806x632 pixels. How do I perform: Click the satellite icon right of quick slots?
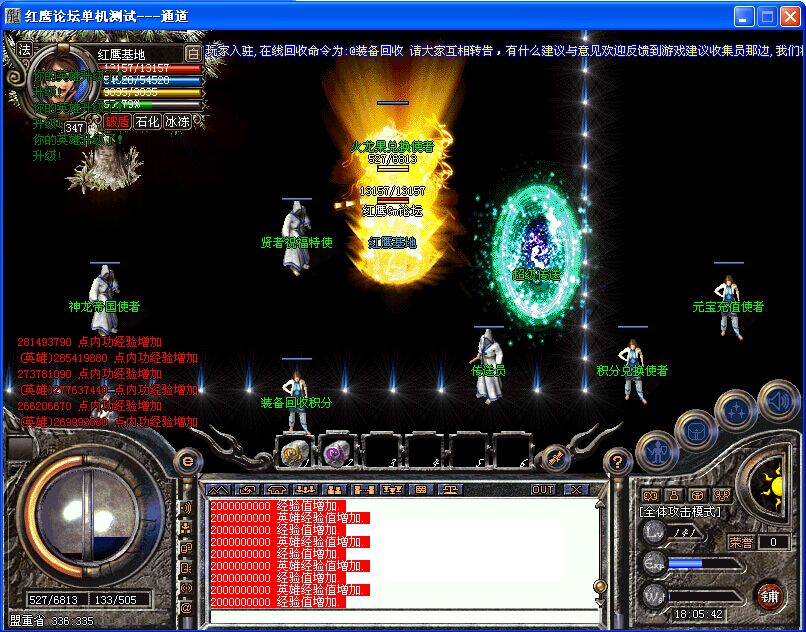553,458
